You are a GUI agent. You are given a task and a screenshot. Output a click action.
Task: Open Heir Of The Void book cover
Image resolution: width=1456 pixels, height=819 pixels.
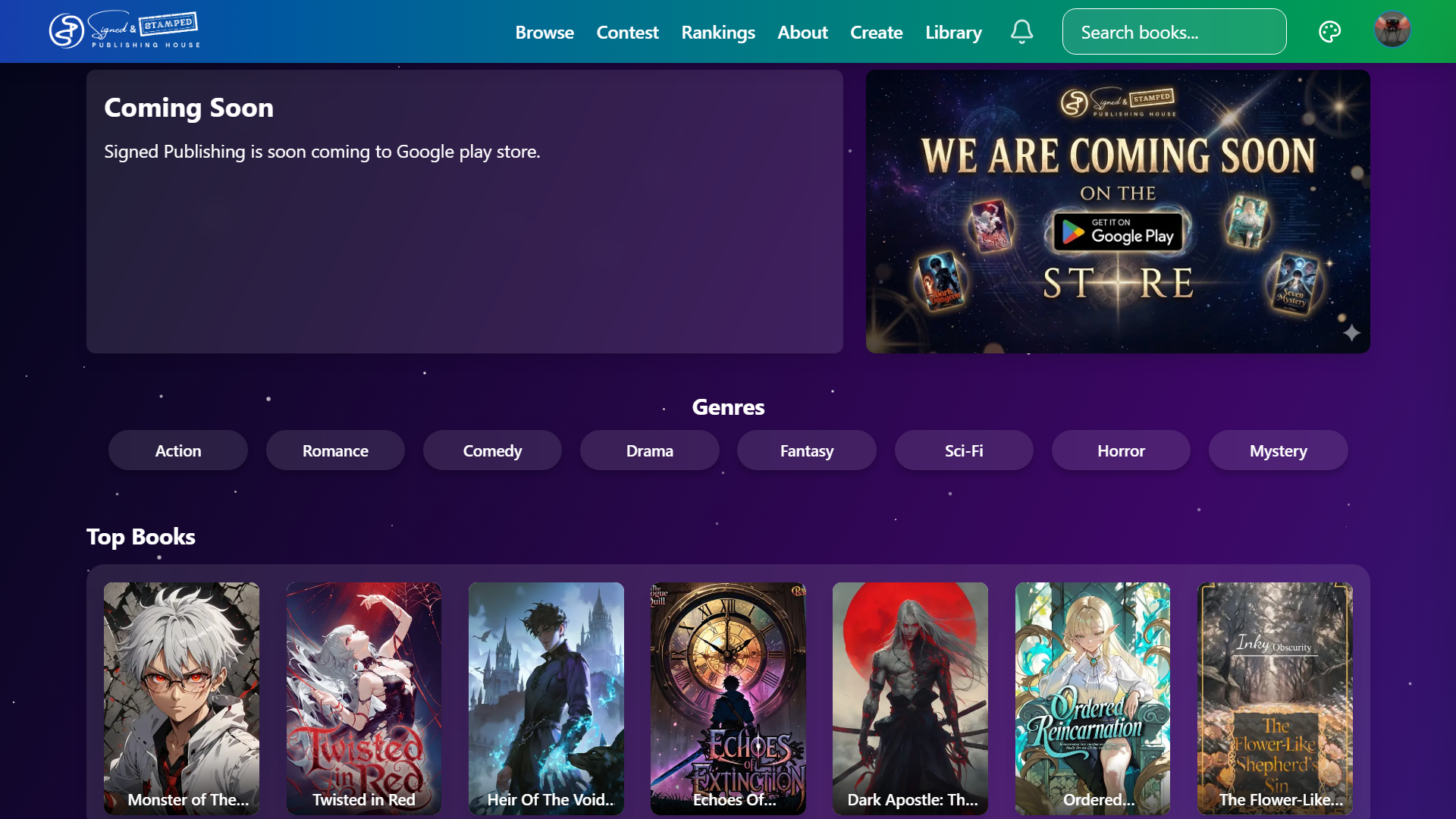tap(546, 698)
